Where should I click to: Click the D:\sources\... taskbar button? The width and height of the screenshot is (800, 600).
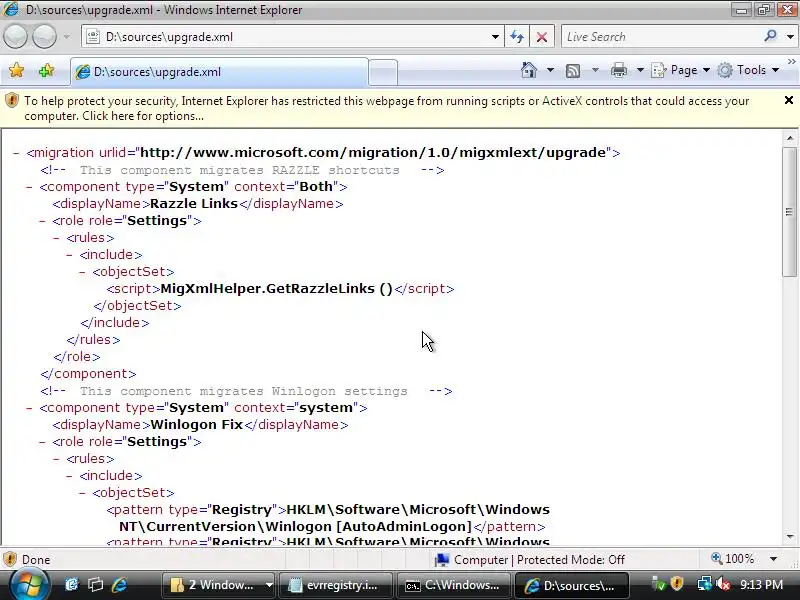[571, 585]
